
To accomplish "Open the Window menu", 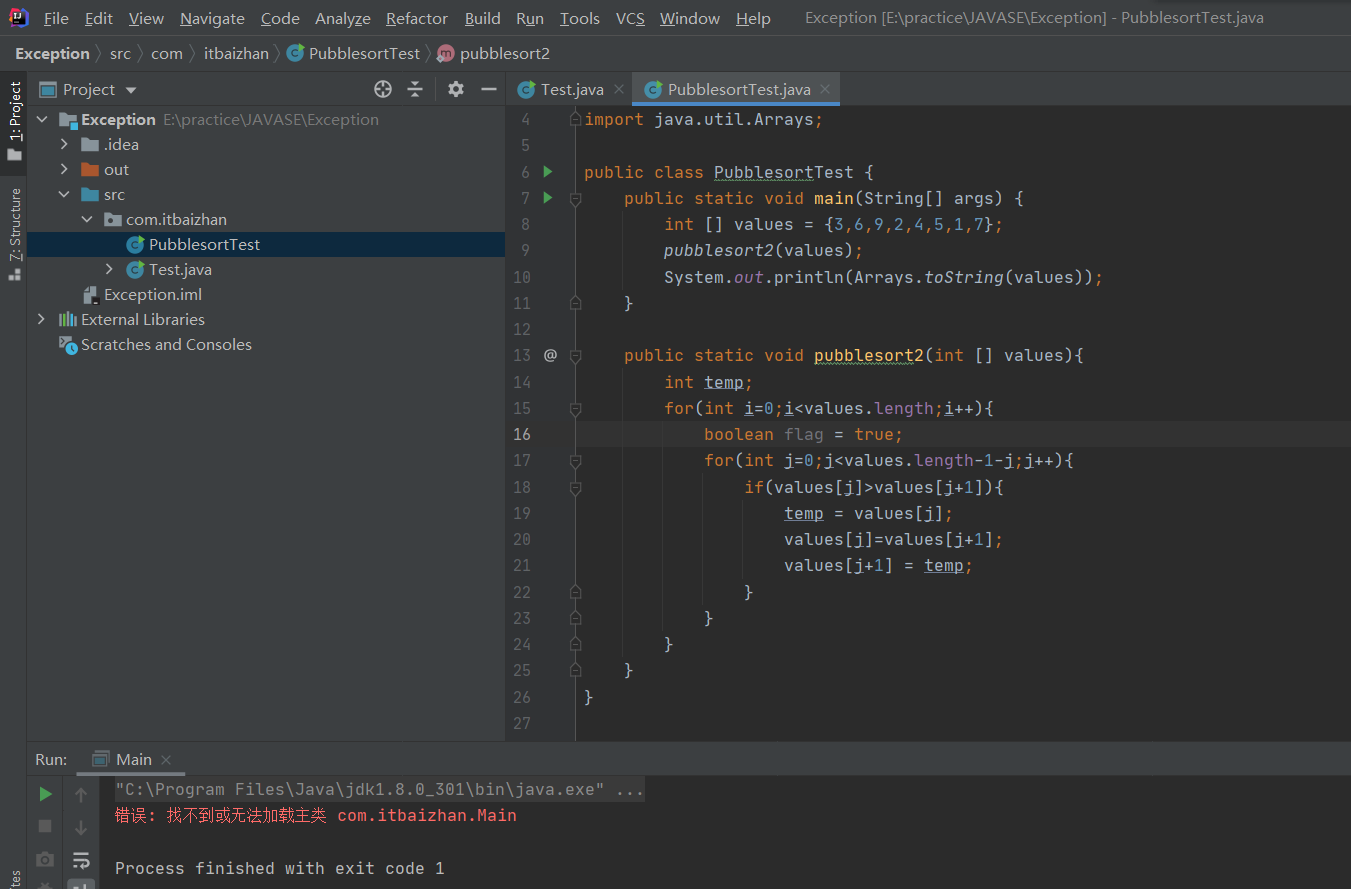I will coord(690,18).
